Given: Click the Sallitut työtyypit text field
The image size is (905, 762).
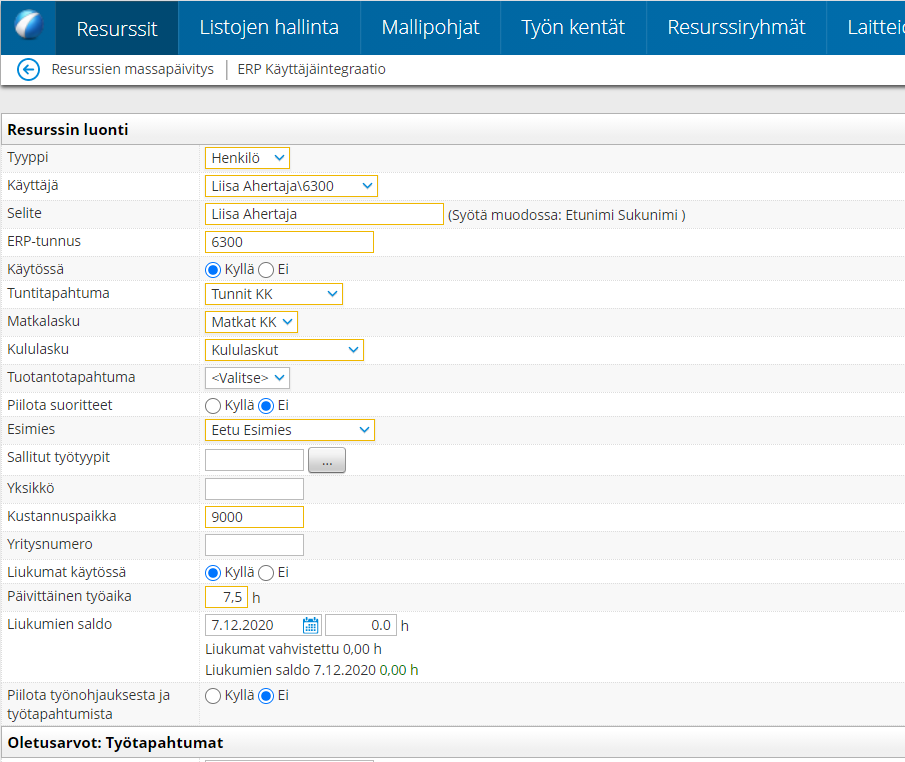Looking at the screenshot, I should click(x=254, y=460).
